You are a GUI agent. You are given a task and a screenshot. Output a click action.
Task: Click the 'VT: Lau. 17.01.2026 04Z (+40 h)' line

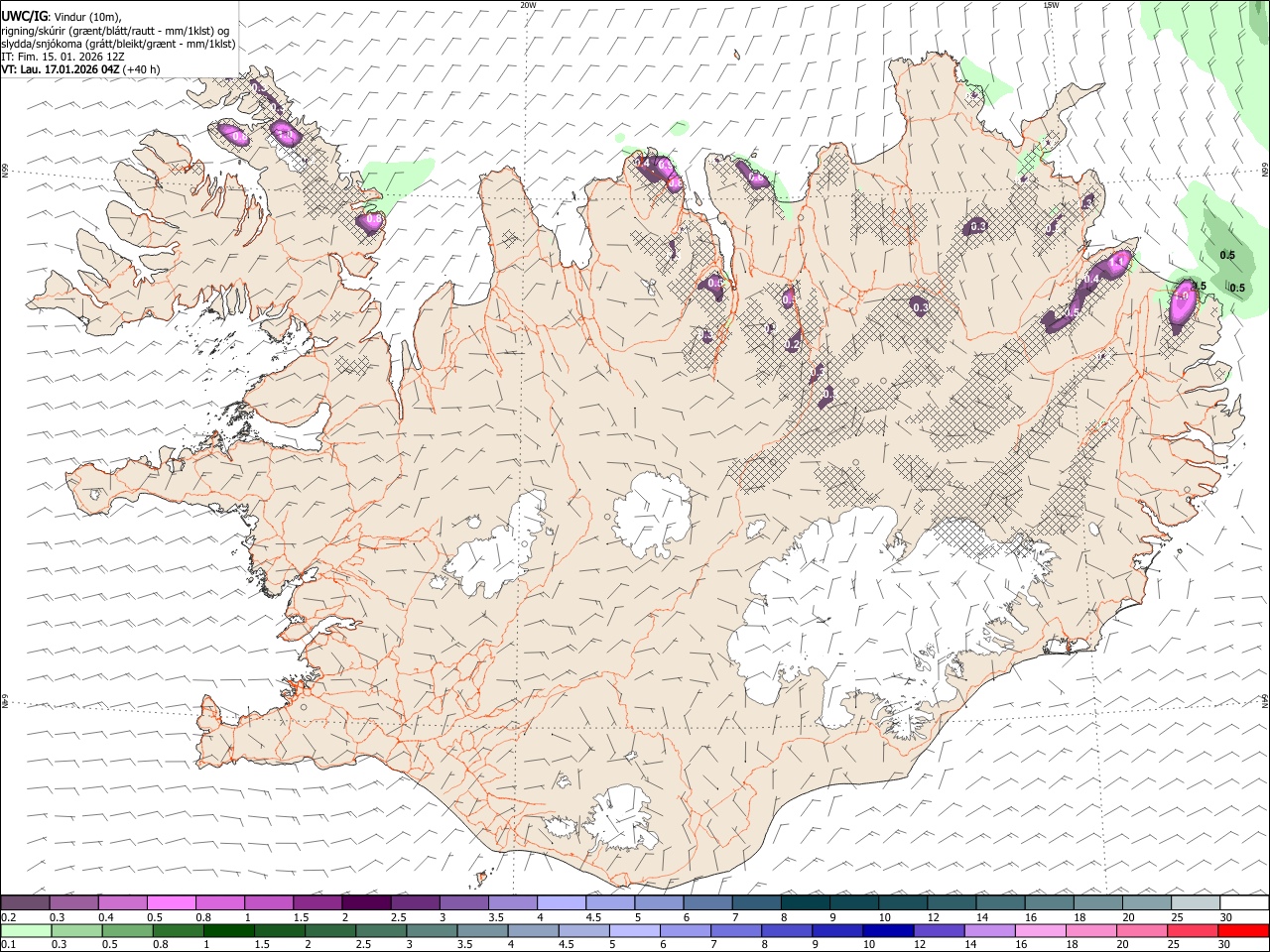click(80, 69)
